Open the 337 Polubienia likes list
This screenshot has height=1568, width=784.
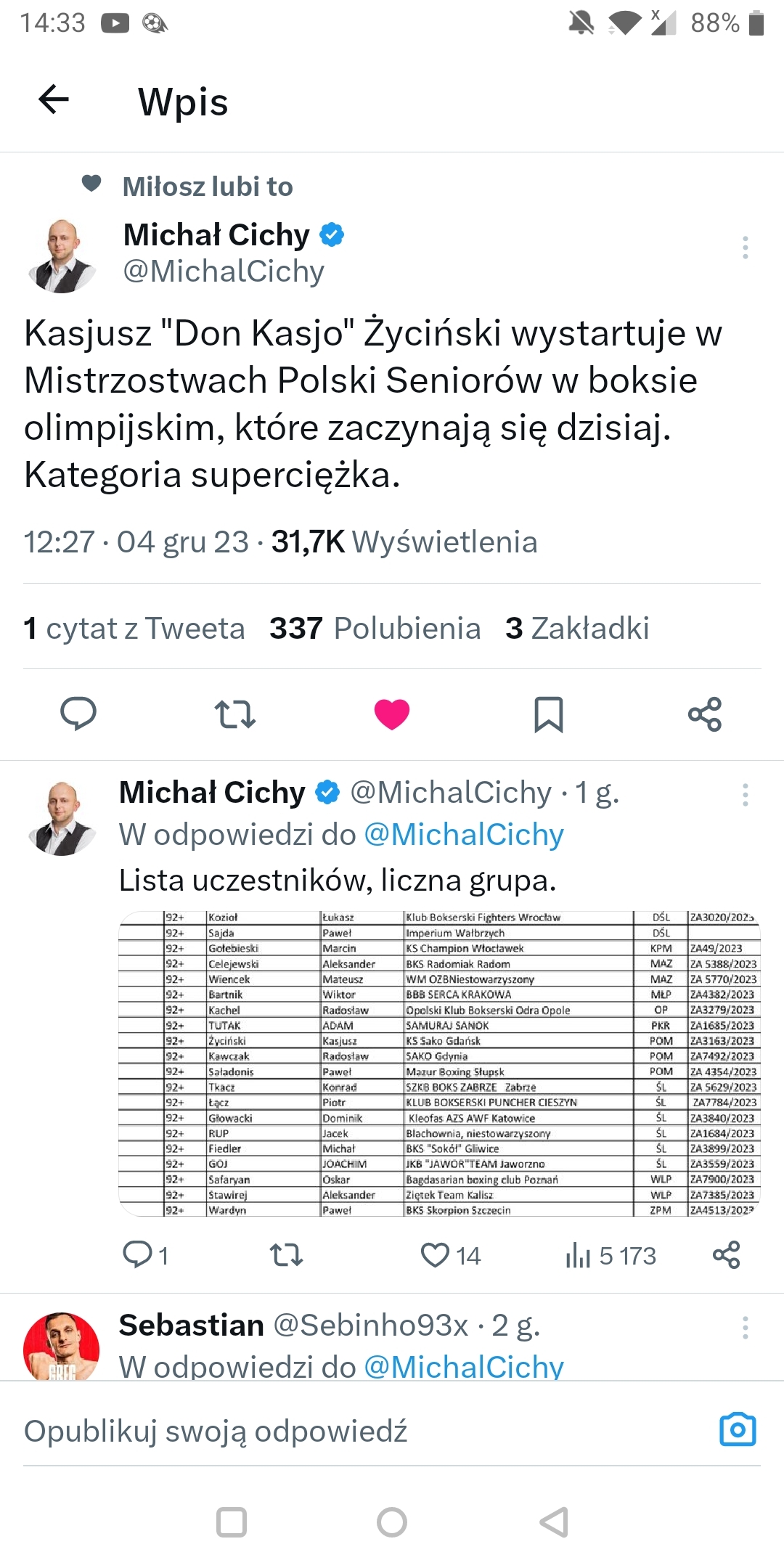coord(375,628)
